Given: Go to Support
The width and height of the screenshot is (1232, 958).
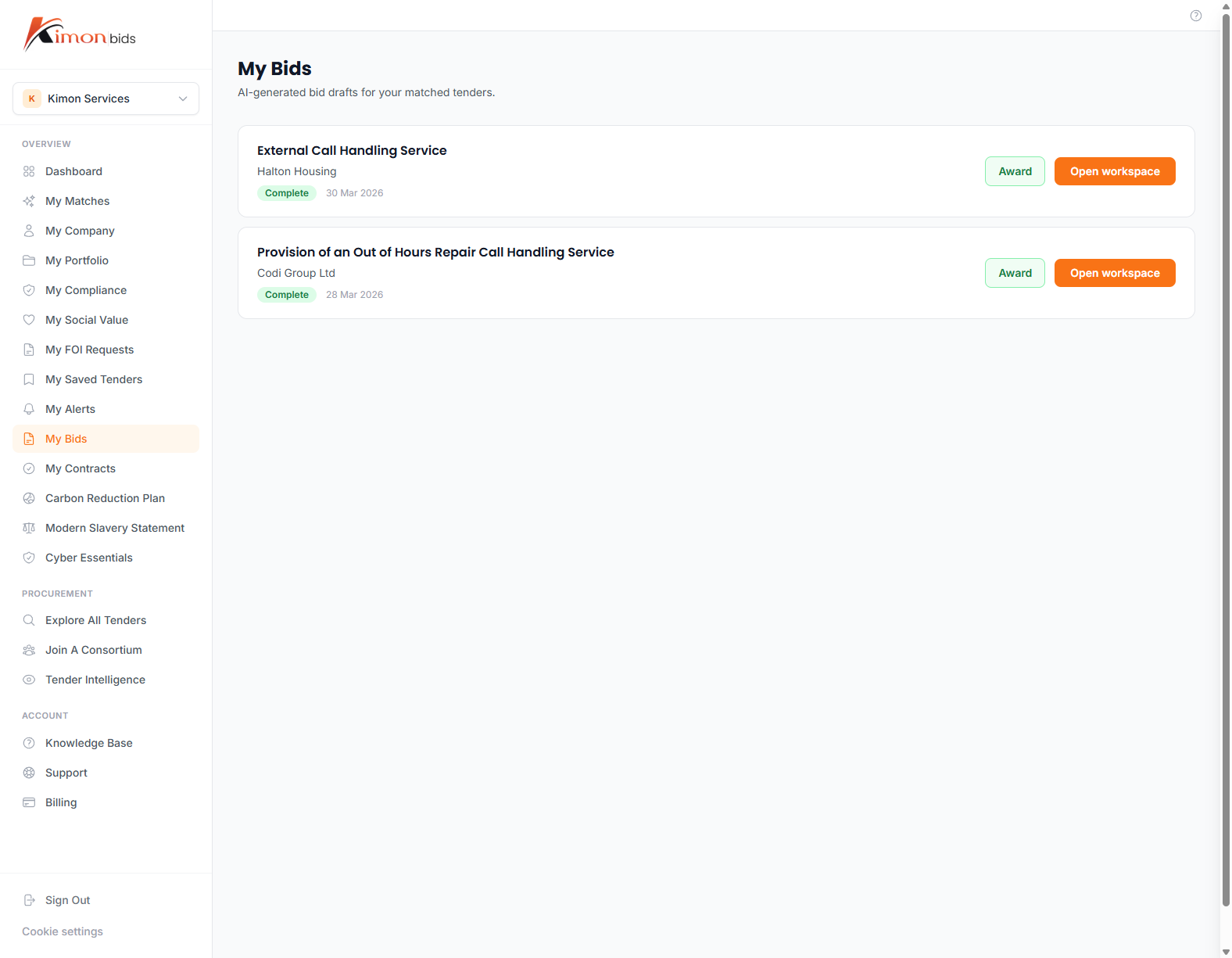Looking at the screenshot, I should click(106, 773).
